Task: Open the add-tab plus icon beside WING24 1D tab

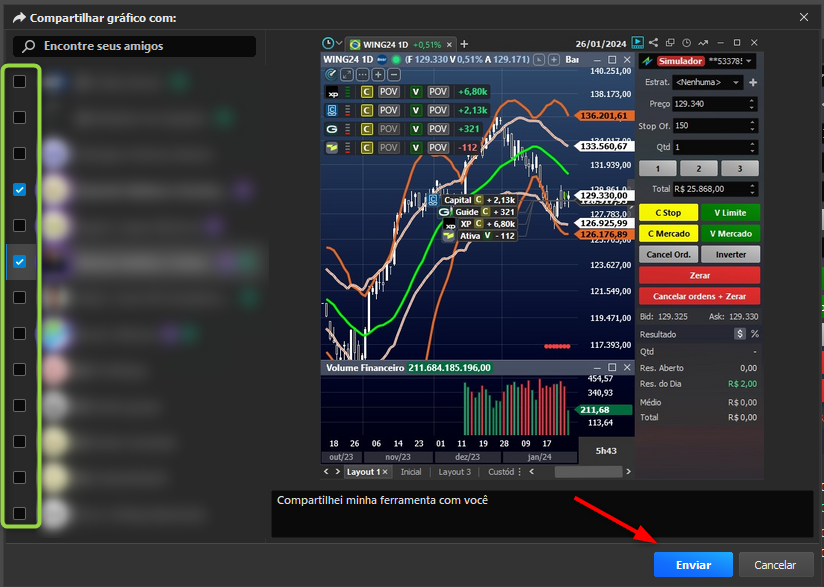Action: pyautogui.click(x=464, y=44)
